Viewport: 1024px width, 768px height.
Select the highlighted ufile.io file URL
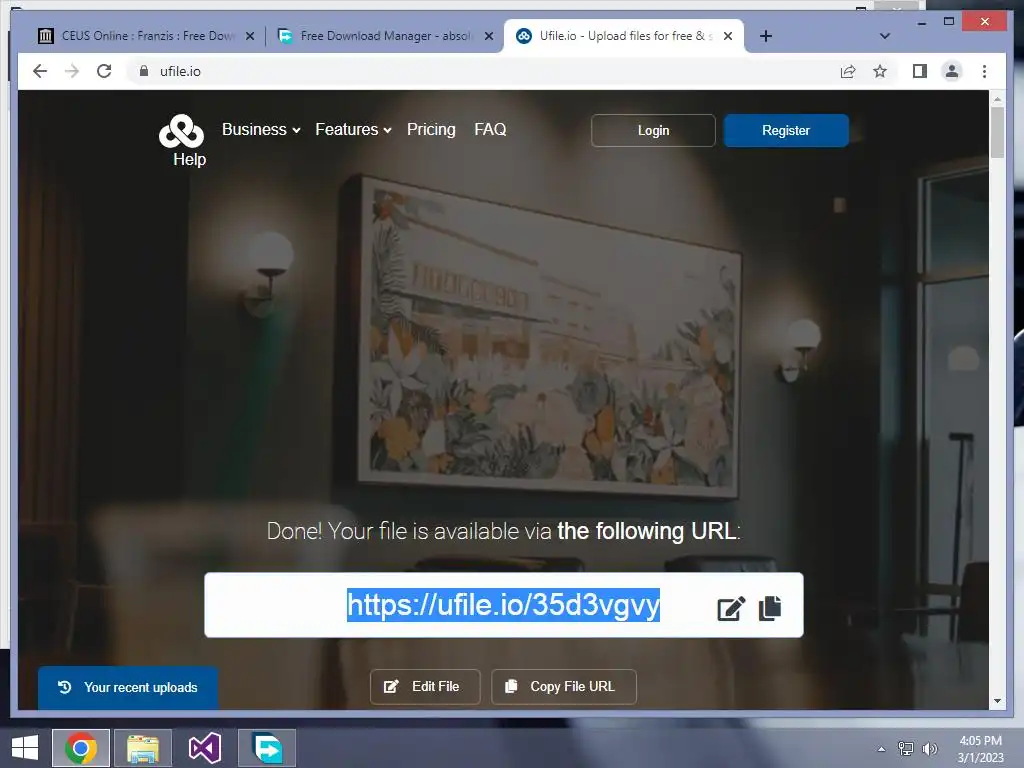(x=503, y=605)
